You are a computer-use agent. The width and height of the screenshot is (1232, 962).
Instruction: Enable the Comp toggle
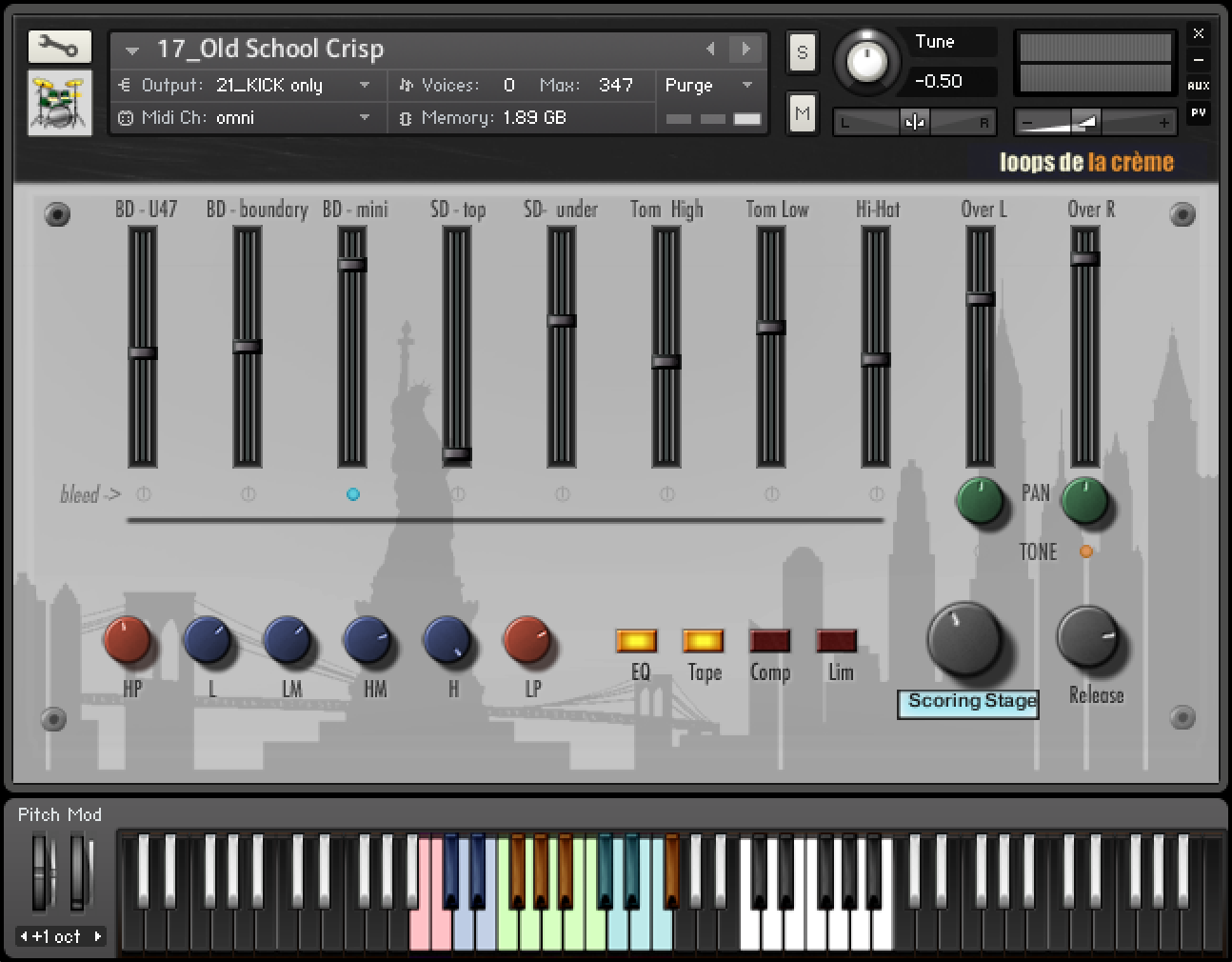point(770,639)
